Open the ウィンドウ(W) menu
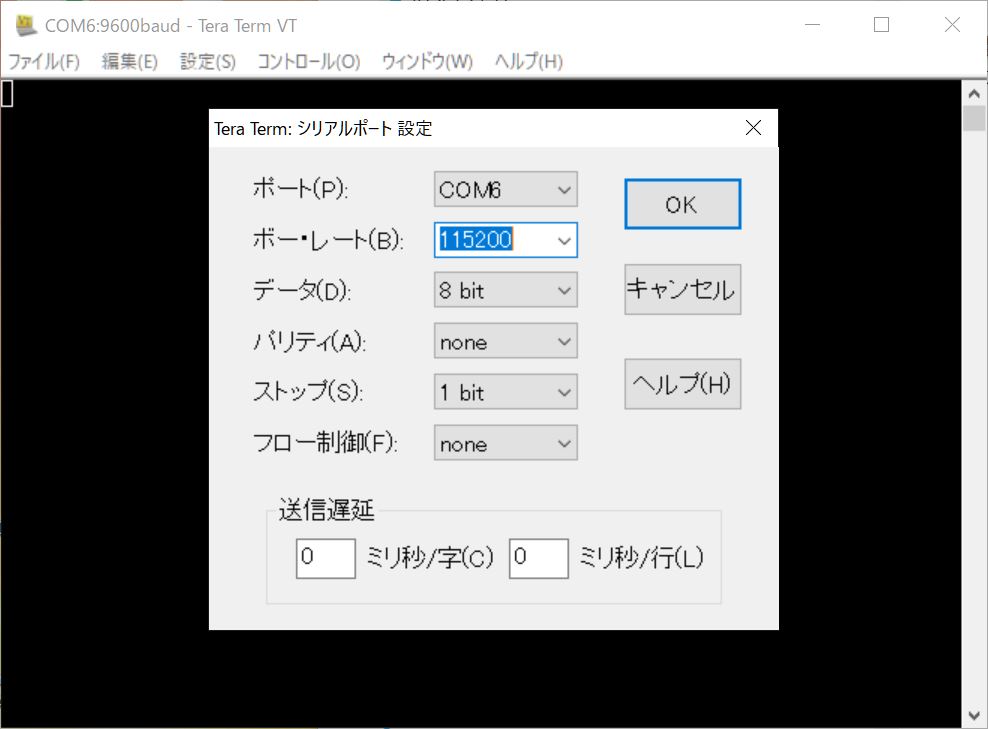 (x=427, y=61)
